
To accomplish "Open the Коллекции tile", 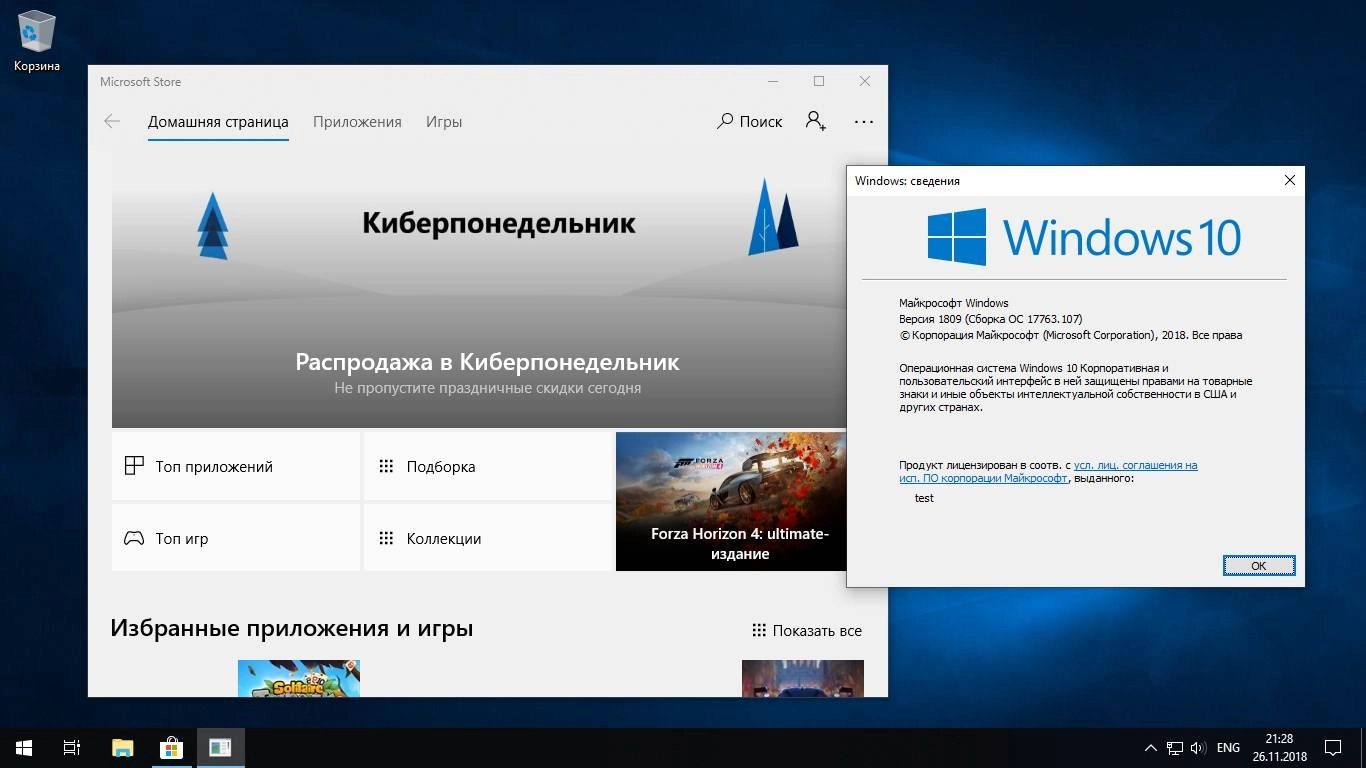I will click(488, 538).
